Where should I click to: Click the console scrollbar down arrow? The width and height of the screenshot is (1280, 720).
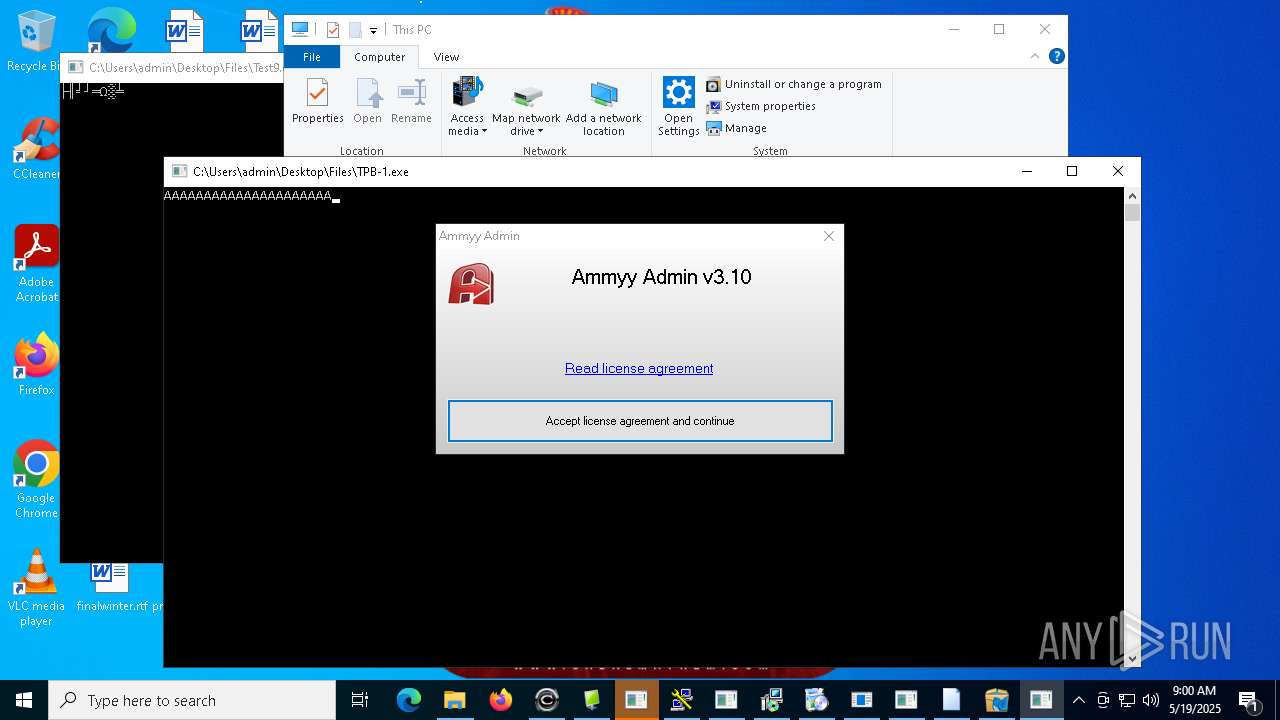(x=1132, y=659)
